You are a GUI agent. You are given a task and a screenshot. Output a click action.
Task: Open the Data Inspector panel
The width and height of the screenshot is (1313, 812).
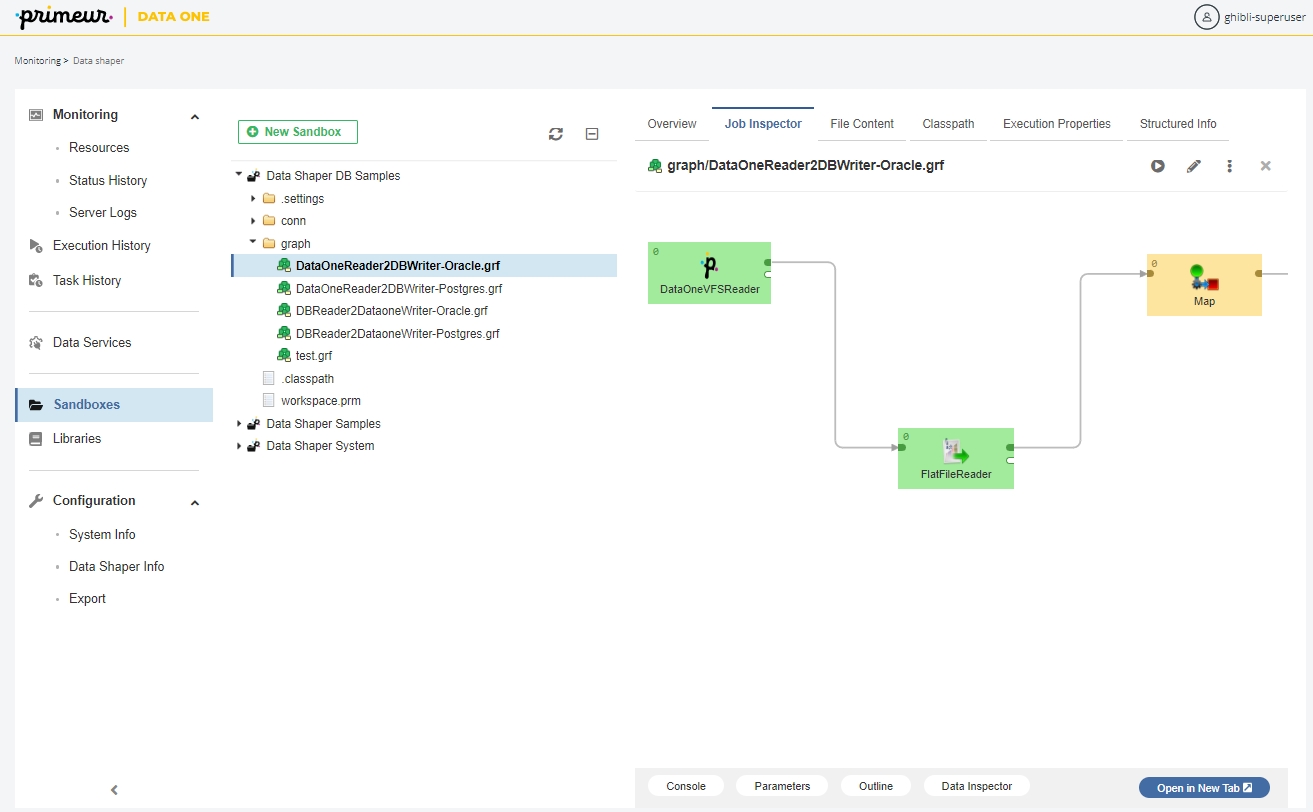click(977, 787)
